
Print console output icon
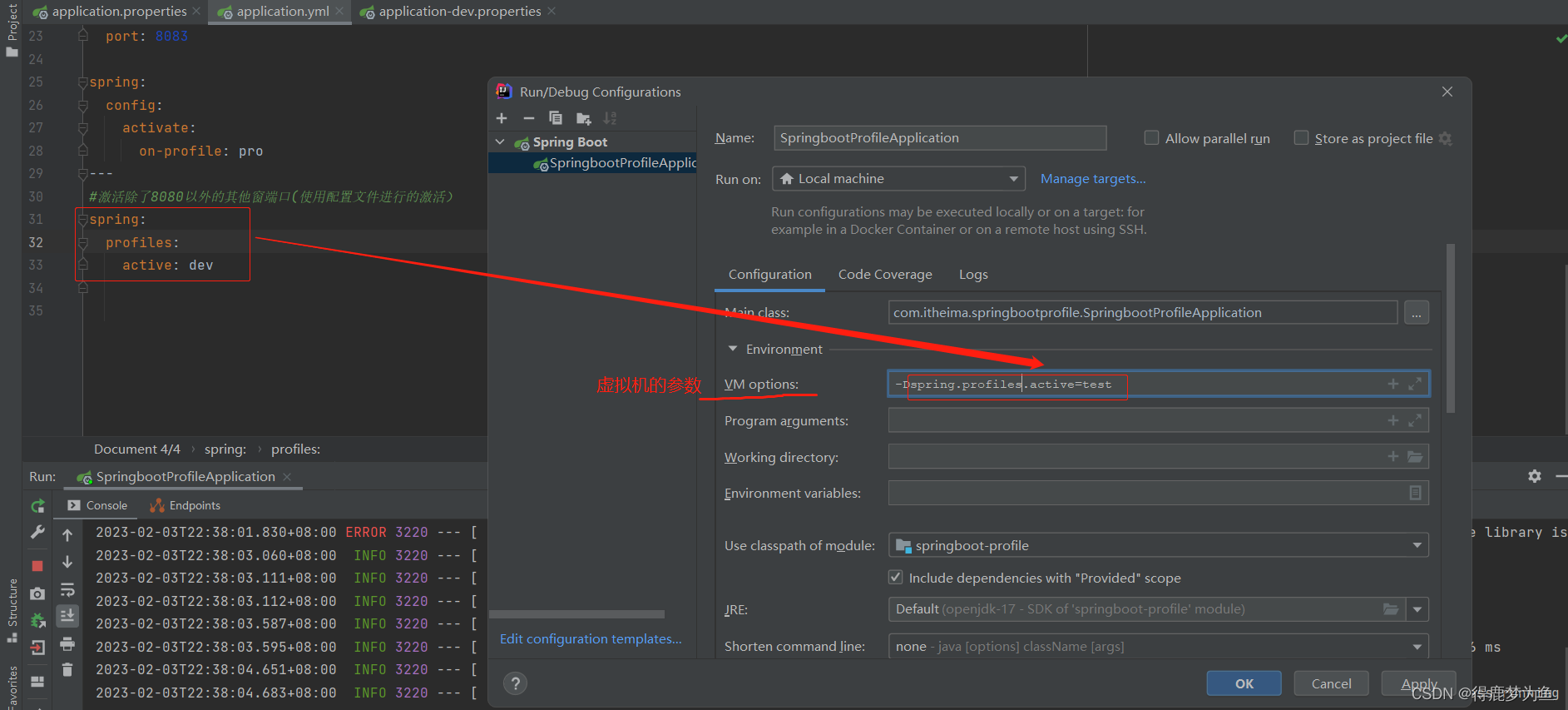pos(67,643)
